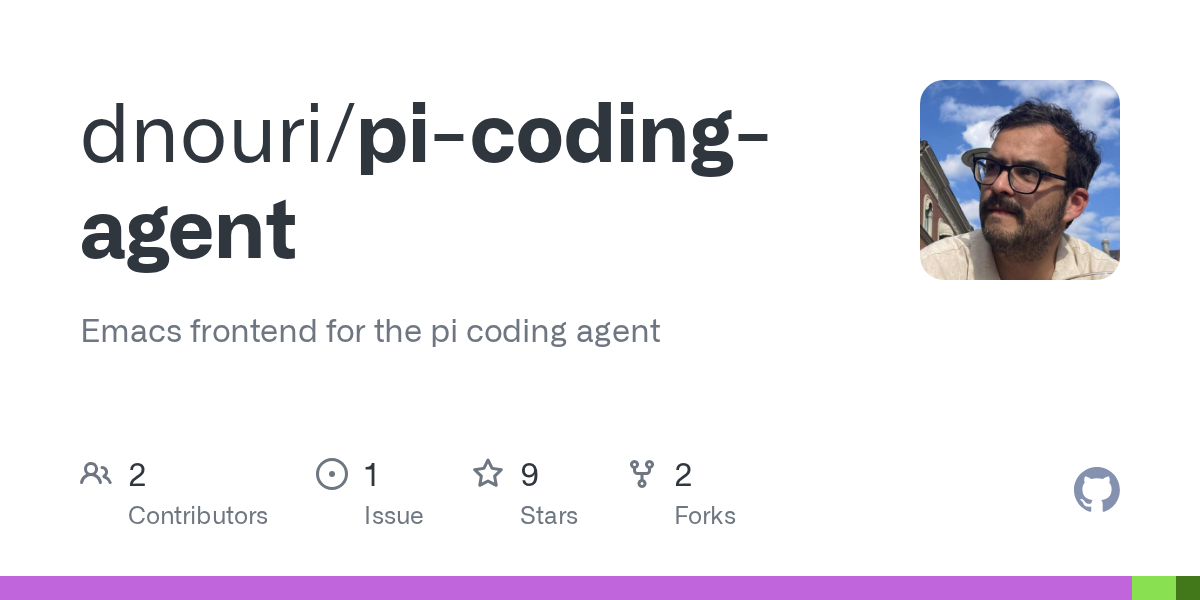The width and height of the screenshot is (1200, 600).
Task: Click the contributors people icon
Action: (96, 473)
